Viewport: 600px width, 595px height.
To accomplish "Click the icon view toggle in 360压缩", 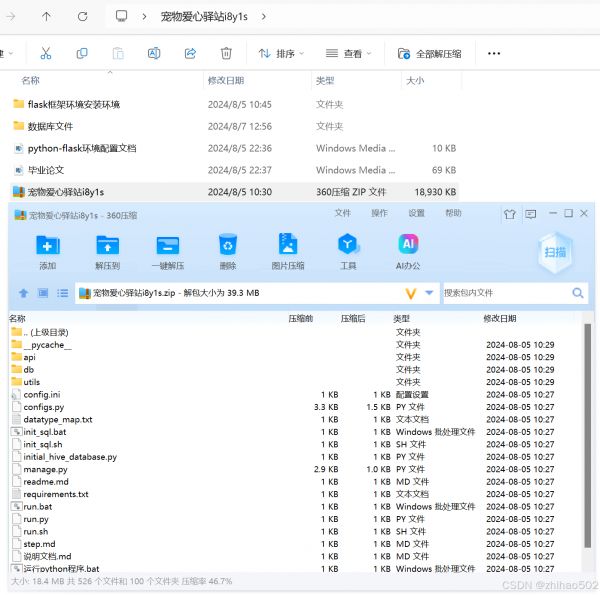I will point(43,293).
